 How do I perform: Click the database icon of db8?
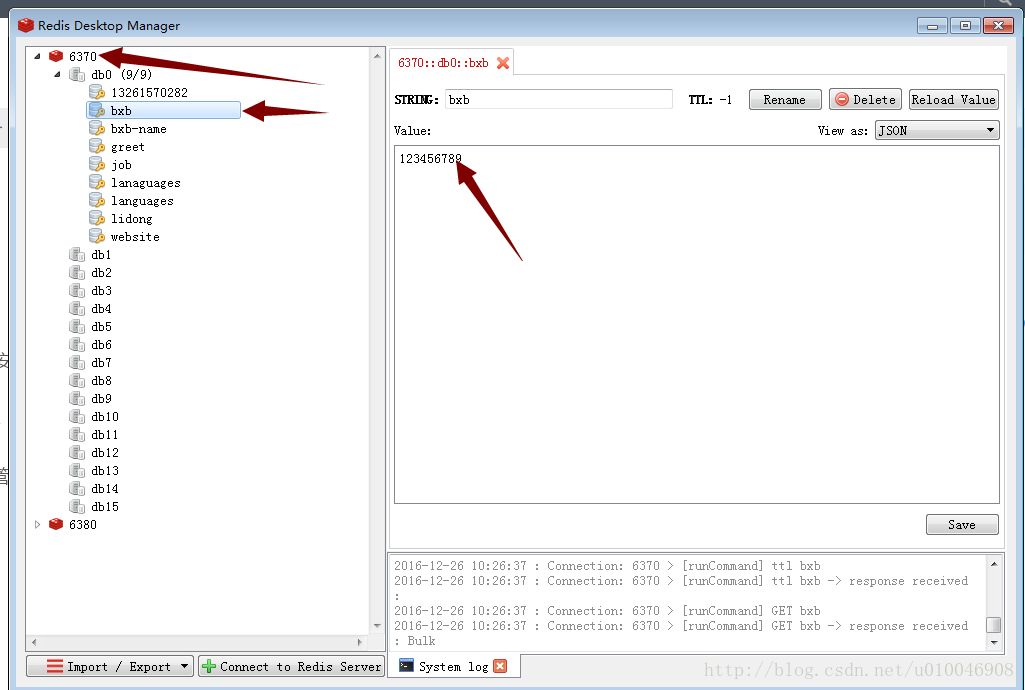point(77,380)
